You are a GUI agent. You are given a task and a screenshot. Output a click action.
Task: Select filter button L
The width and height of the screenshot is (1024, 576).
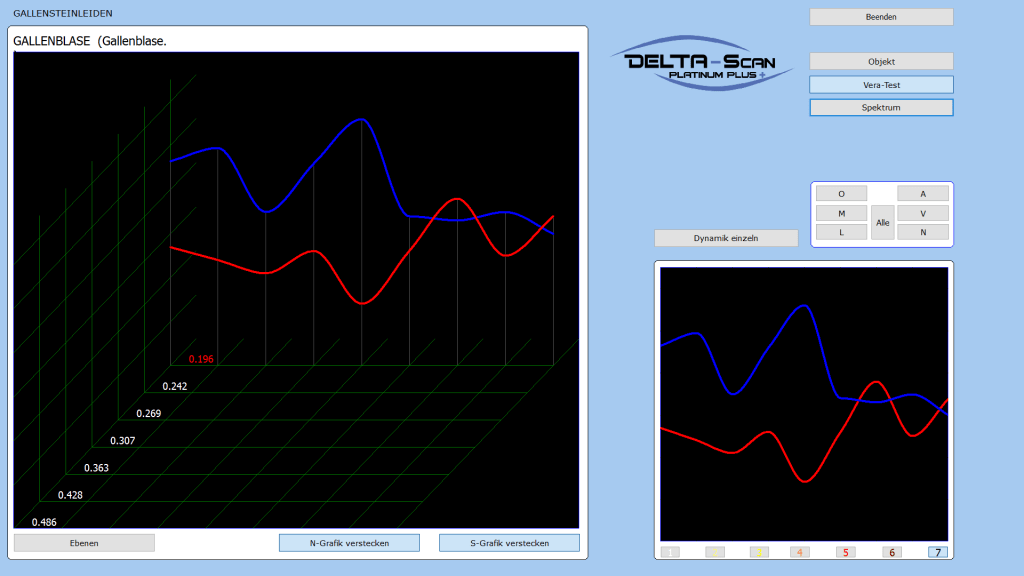(841, 232)
